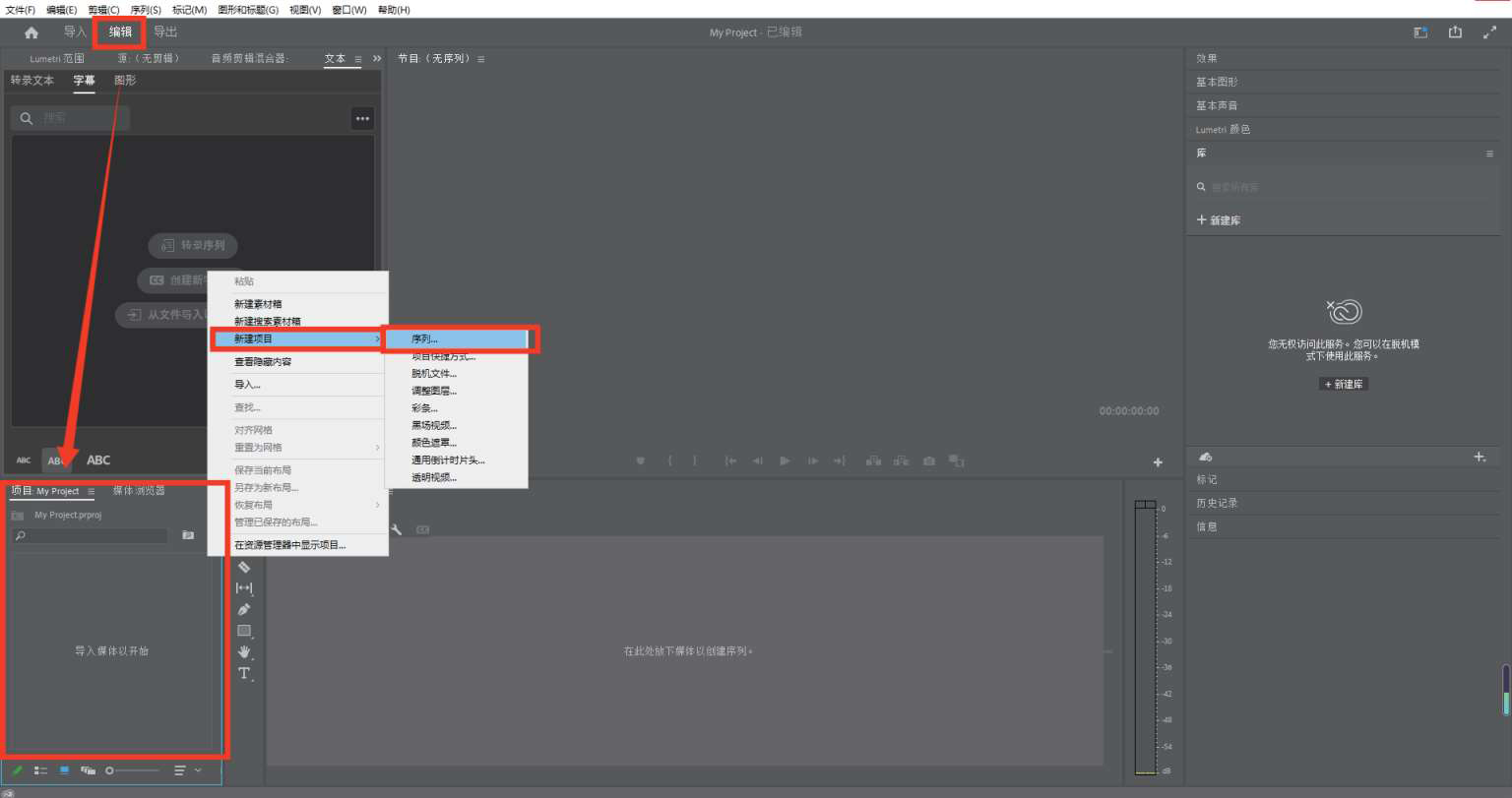Click the 转录序列 button

pyautogui.click(x=193, y=245)
